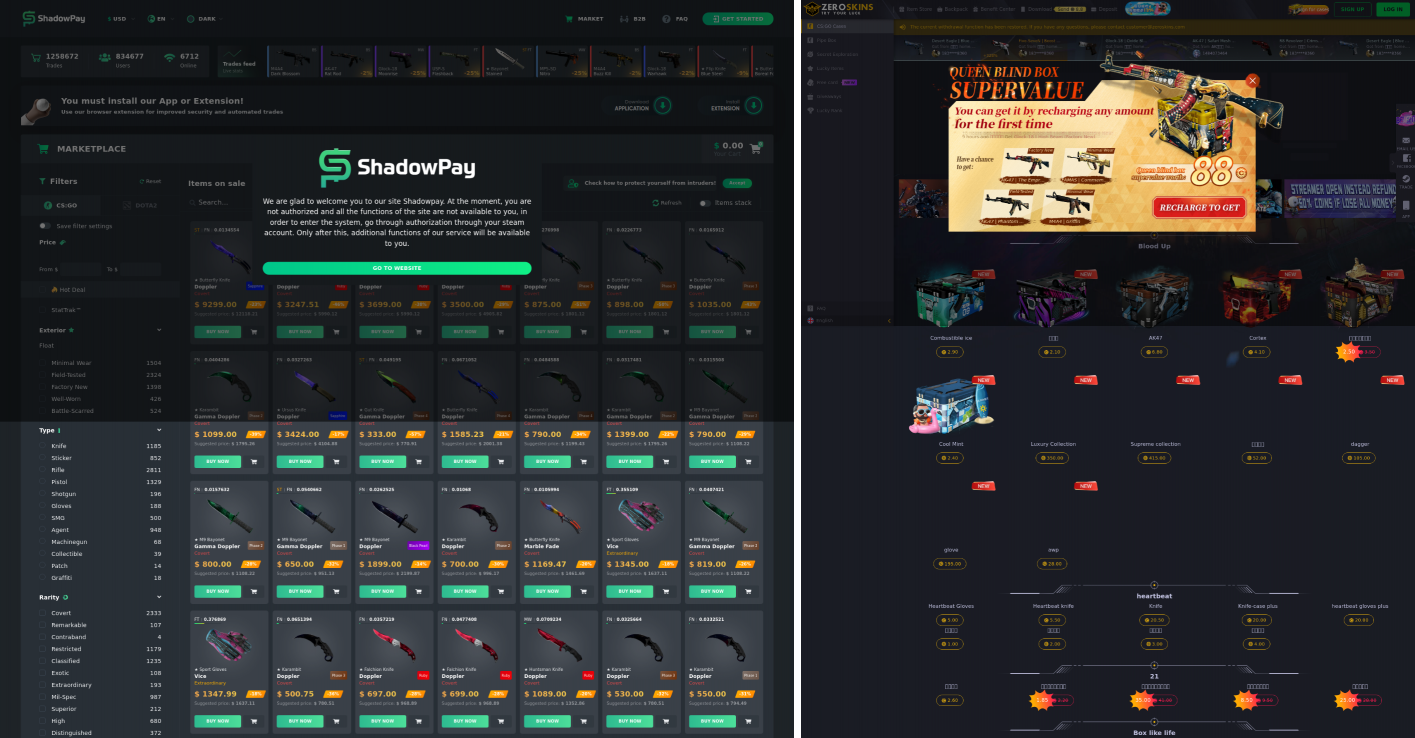Click the Install Extension icon
The image size is (1415, 738).
pyautogui.click(x=753, y=105)
